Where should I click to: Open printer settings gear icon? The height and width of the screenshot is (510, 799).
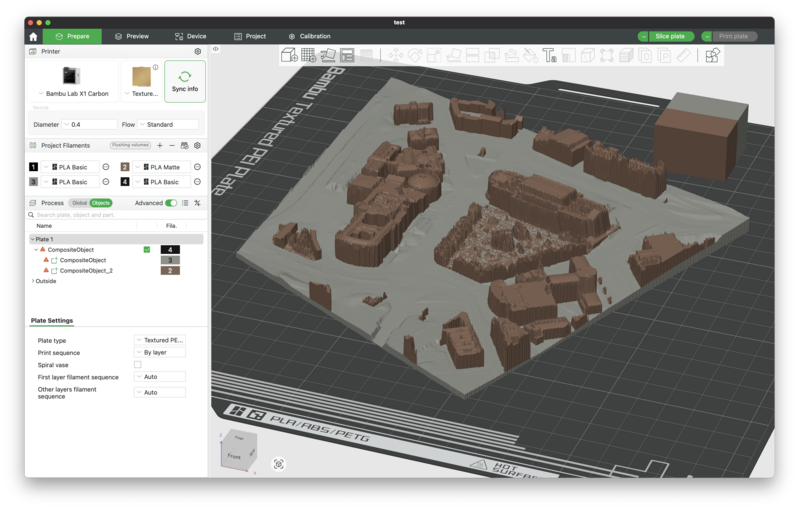pos(197,51)
